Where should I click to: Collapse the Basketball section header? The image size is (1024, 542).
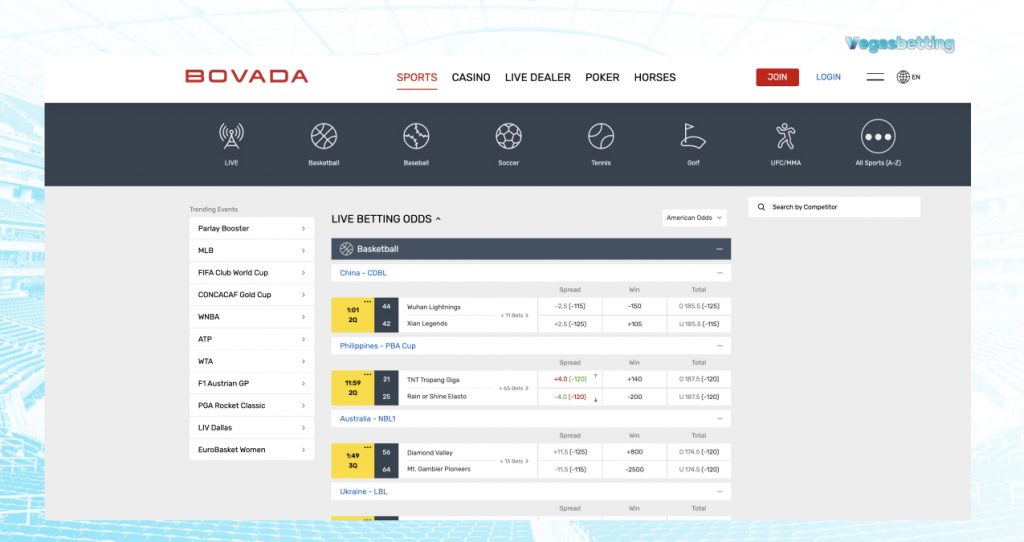pyautogui.click(x=719, y=249)
